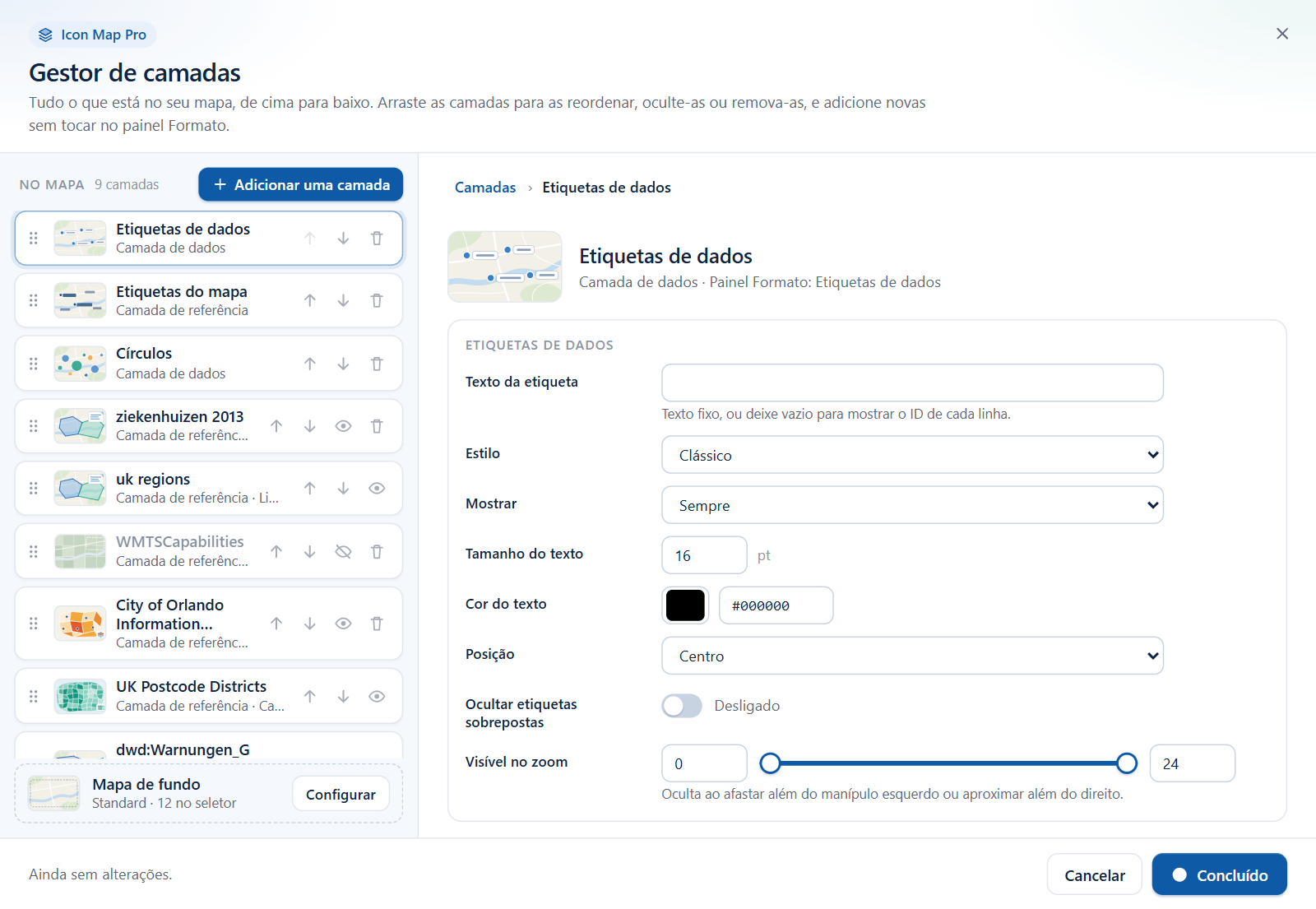The height and width of the screenshot is (909, 1316).
Task: Click the Tamanho do texto field
Action: point(704,555)
